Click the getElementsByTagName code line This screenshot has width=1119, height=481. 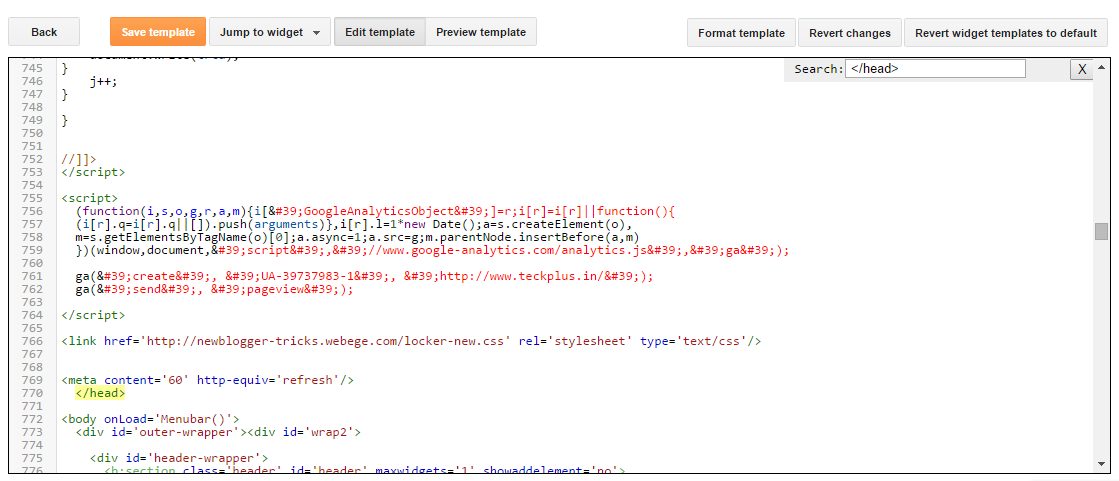[x=357, y=237]
